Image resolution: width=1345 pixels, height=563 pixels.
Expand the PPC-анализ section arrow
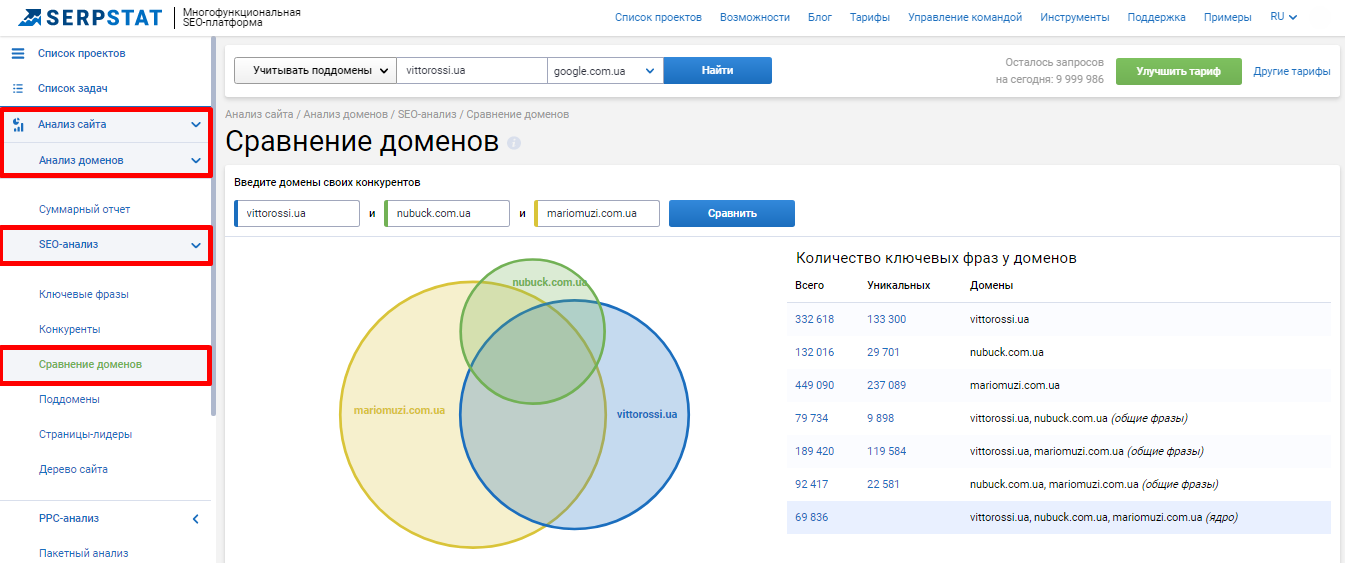pyautogui.click(x=196, y=519)
